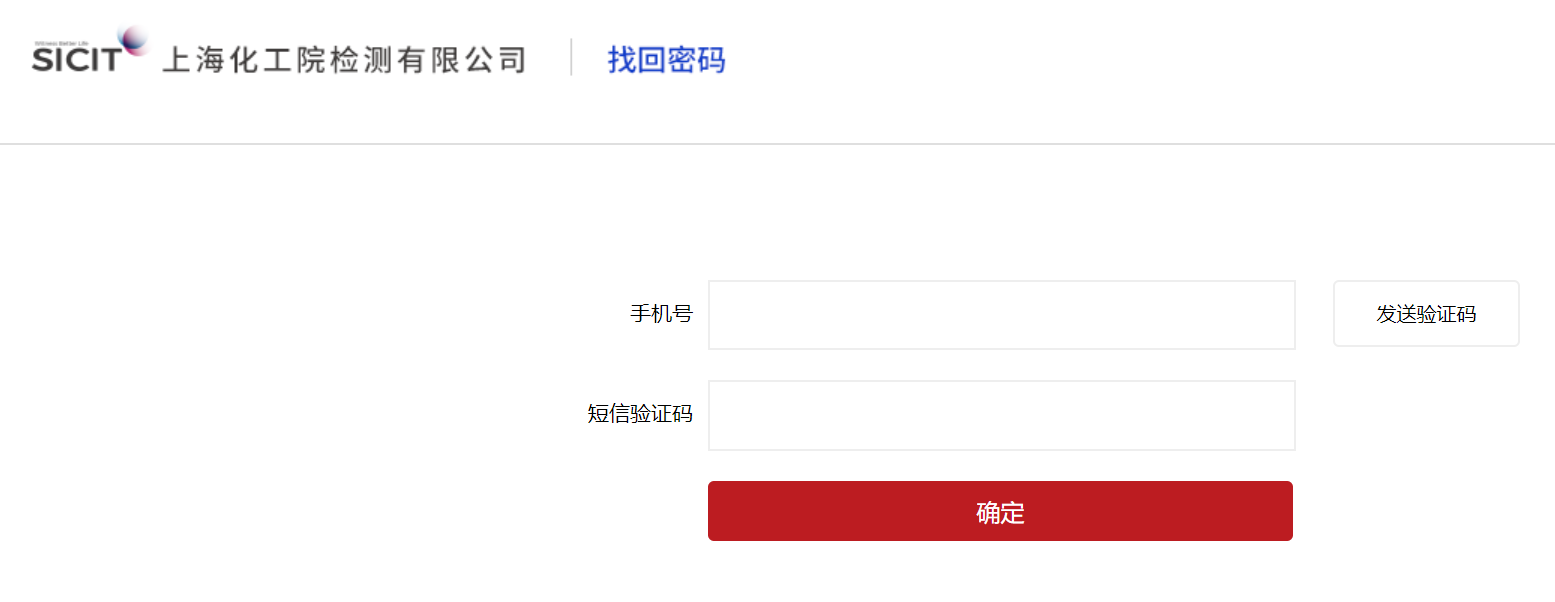Click the red submit bar labeled 确定
Screen dimensions: 1555x602
click(1000, 511)
